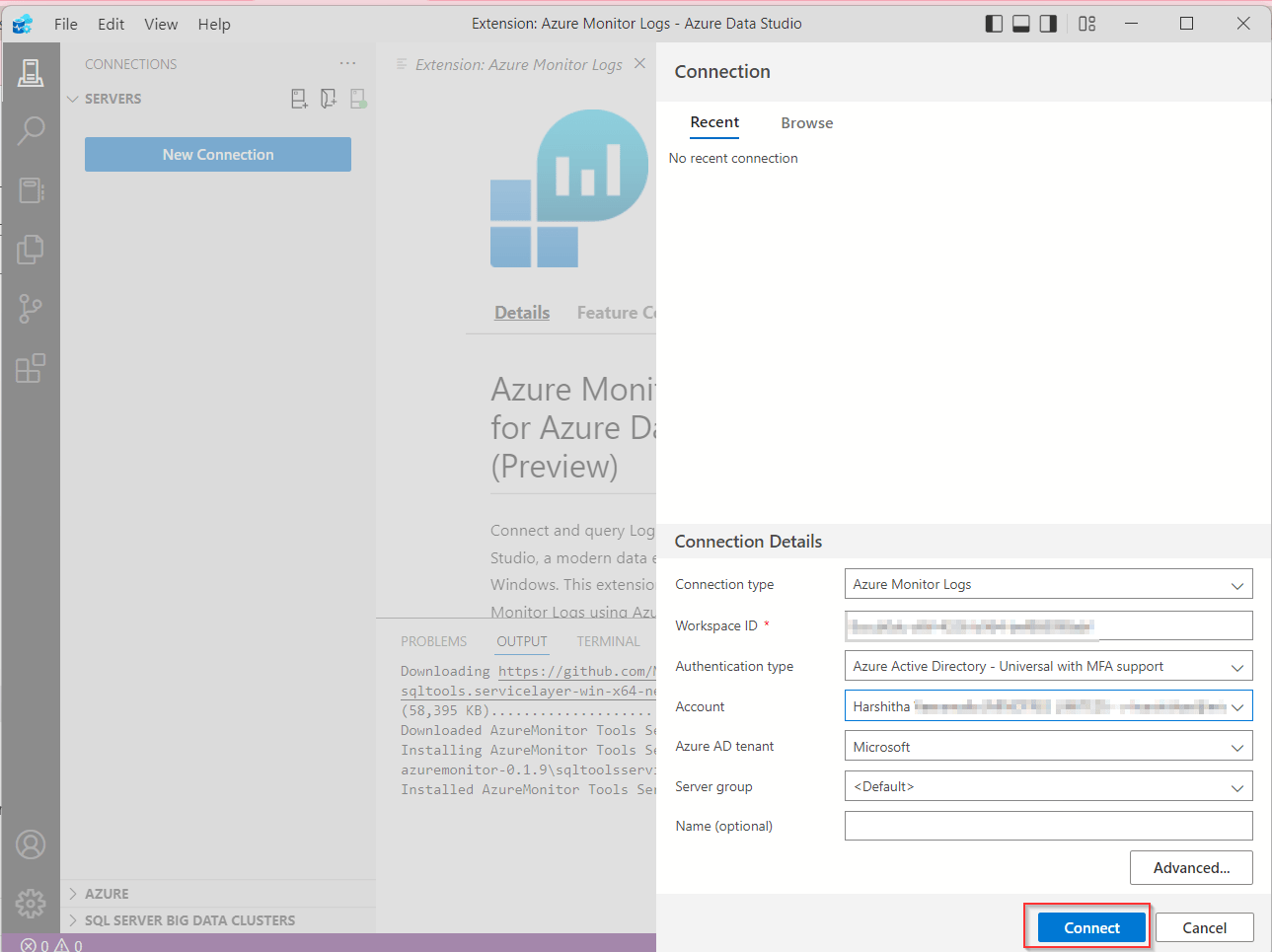Open the Connection type dropdown
This screenshot has width=1272, height=952.
coord(1048,584)
